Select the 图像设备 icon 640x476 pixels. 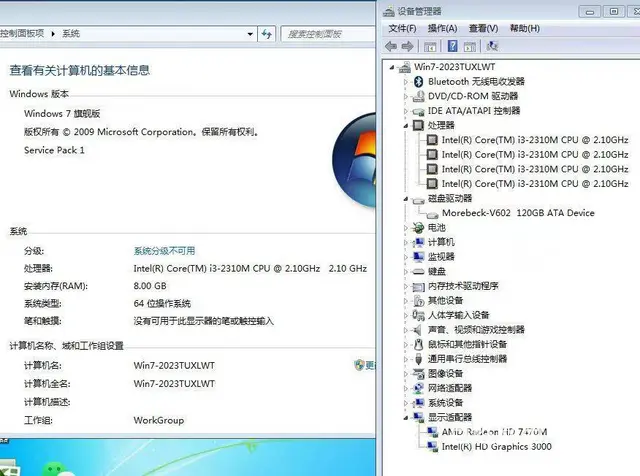[x=418, y=374]
